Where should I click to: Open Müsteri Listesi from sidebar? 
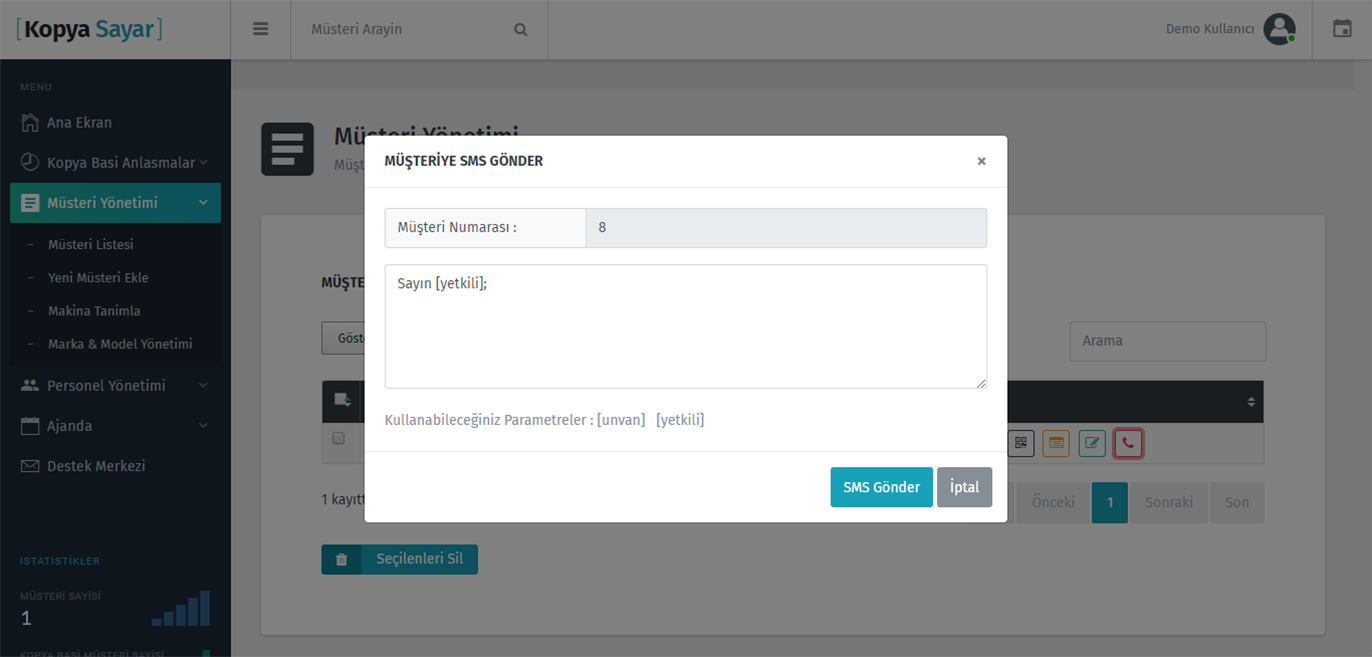coord(90,244)
